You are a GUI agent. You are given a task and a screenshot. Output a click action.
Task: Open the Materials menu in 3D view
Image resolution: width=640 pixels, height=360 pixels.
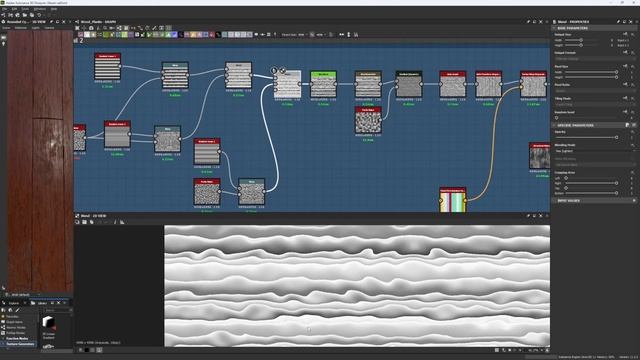tap(20, 28)
